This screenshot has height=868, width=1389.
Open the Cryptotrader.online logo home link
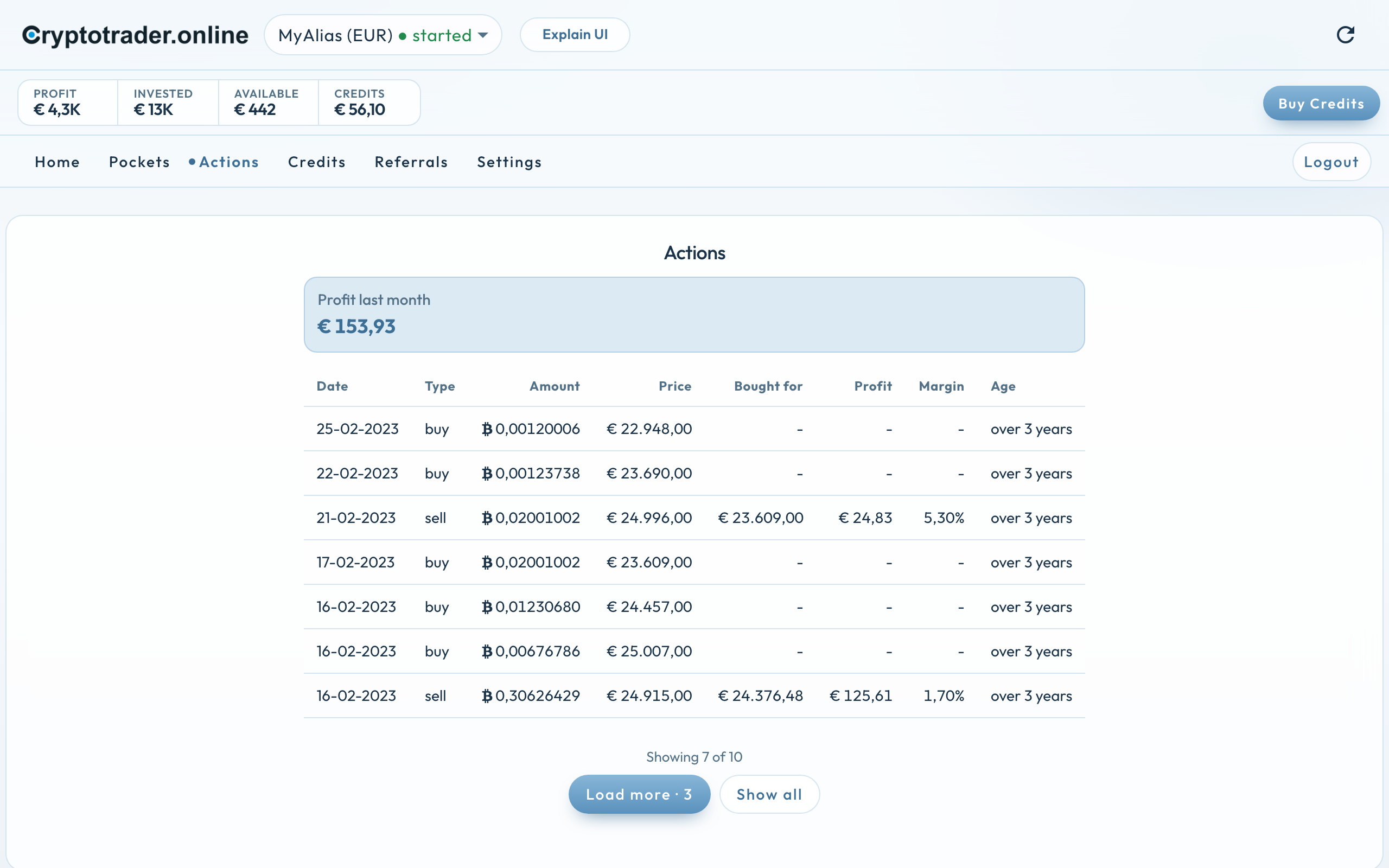(x=136, y=35)
